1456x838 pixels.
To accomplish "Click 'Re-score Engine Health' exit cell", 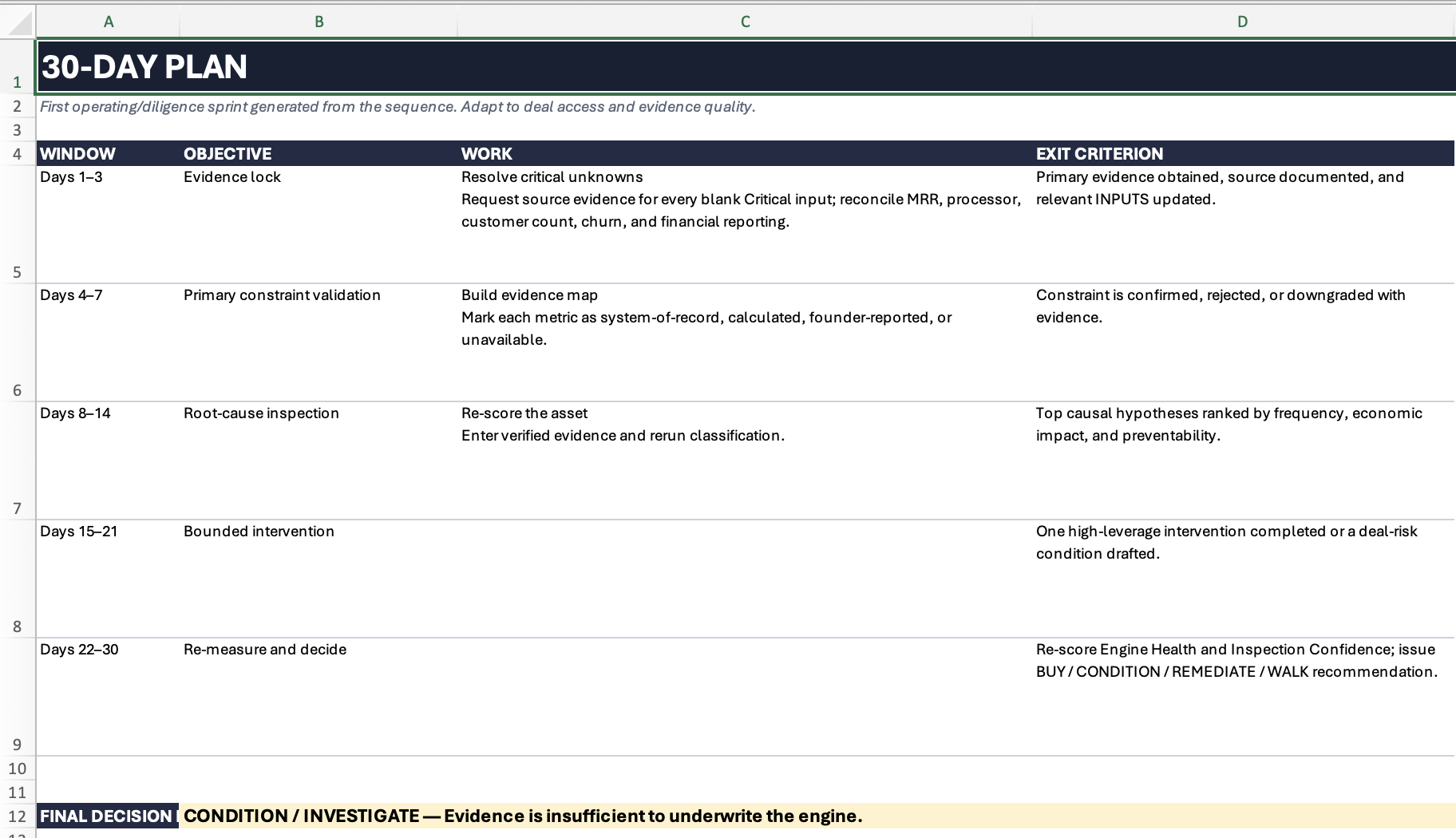I will click(1244, 697).
